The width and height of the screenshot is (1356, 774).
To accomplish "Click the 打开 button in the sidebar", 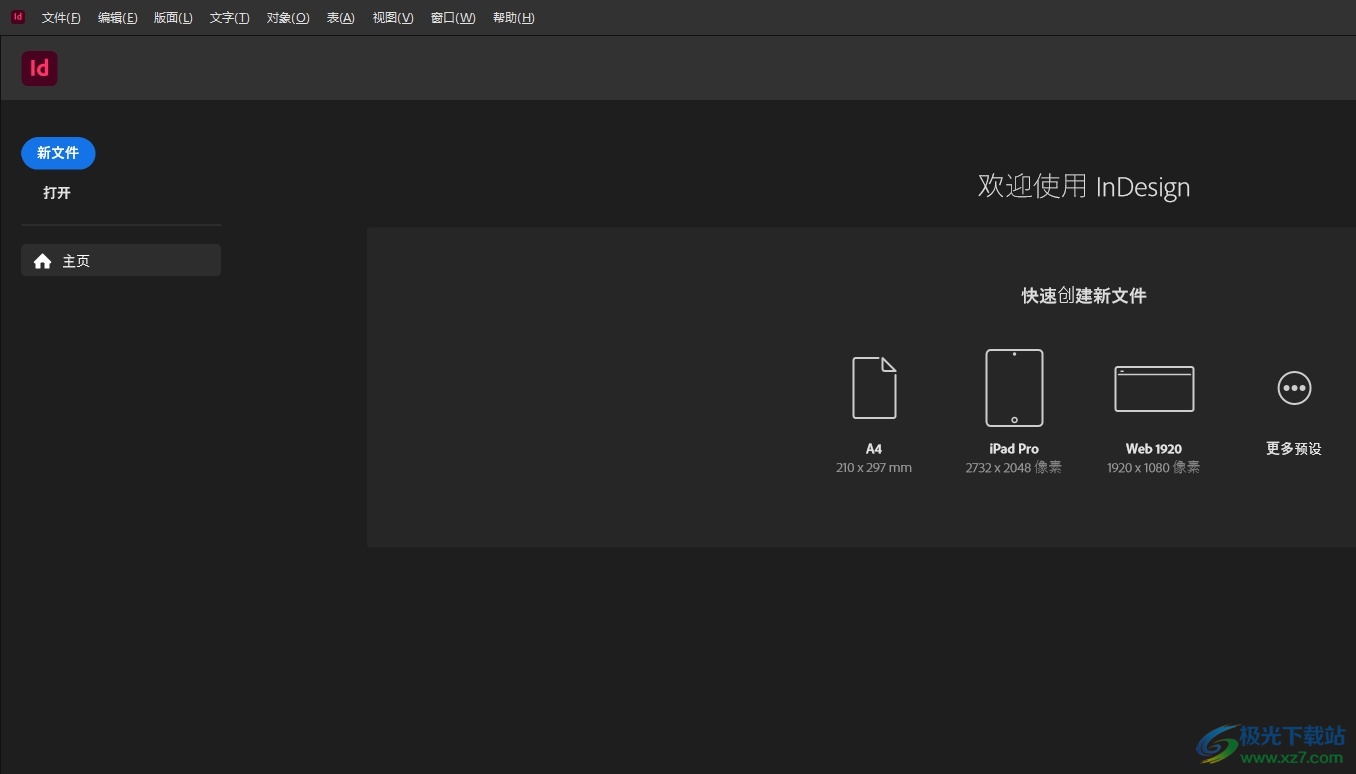I will (x=57, y=193).
